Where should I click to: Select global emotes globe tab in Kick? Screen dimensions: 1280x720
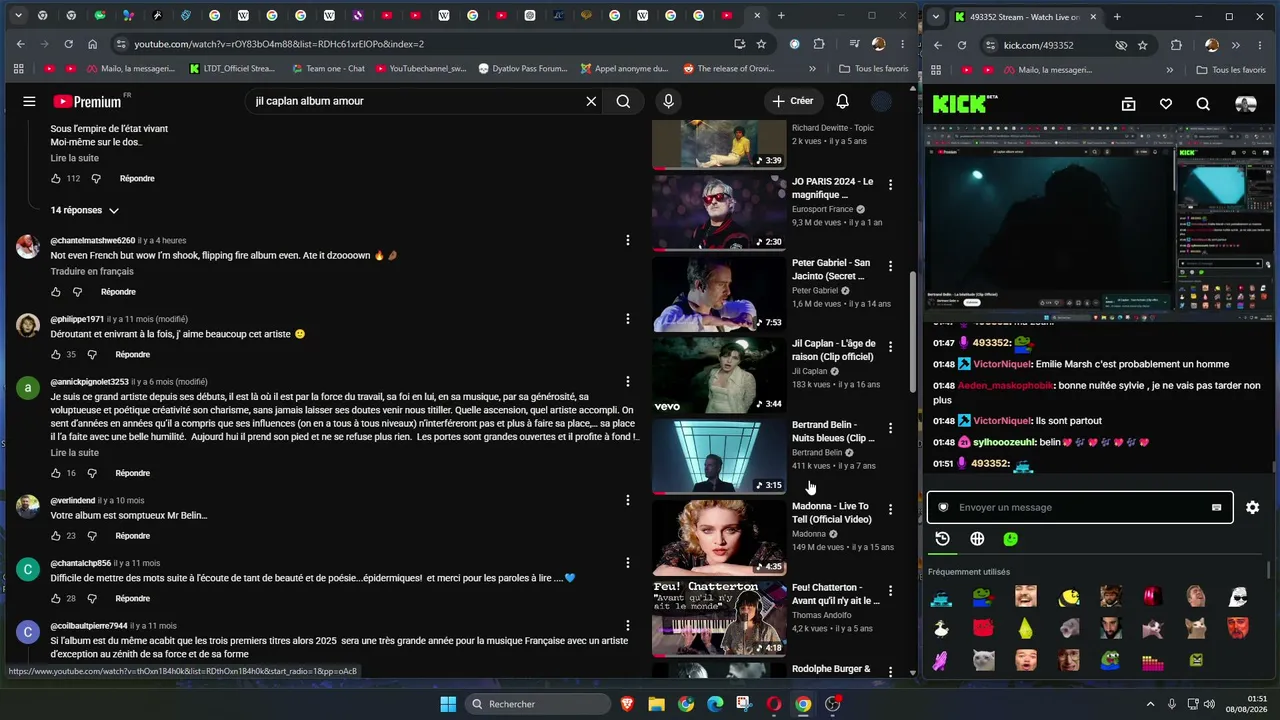tap(977, 539)
